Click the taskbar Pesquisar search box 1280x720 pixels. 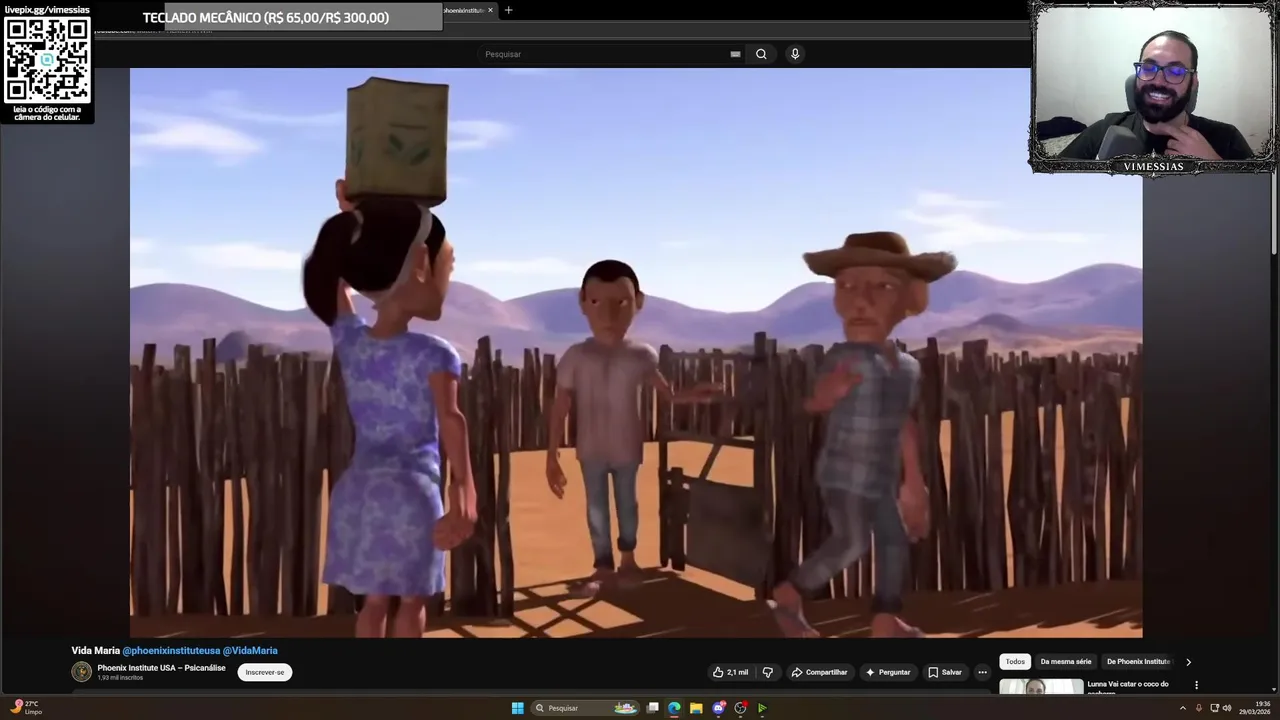(x=586, y=708)
